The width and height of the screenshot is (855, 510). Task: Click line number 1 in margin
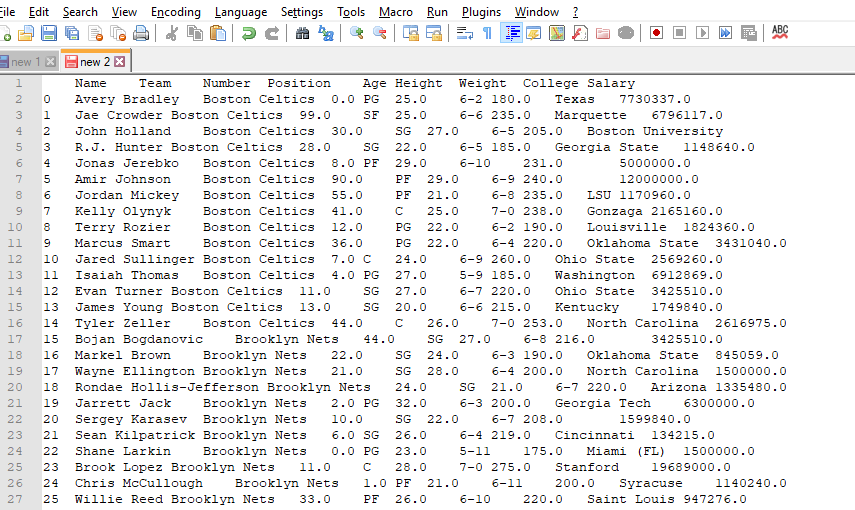19,83
